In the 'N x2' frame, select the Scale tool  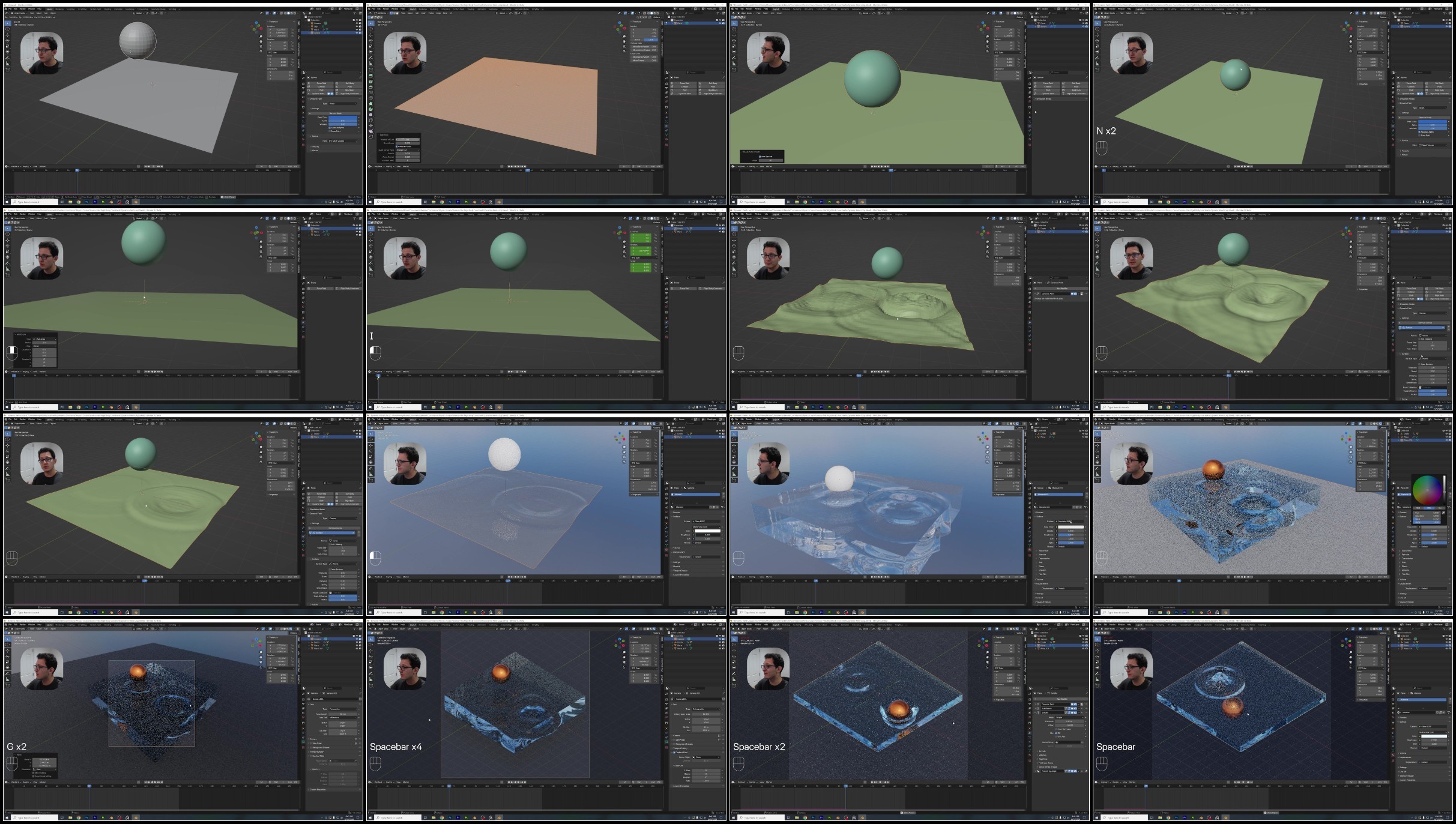coord(1097,46)
